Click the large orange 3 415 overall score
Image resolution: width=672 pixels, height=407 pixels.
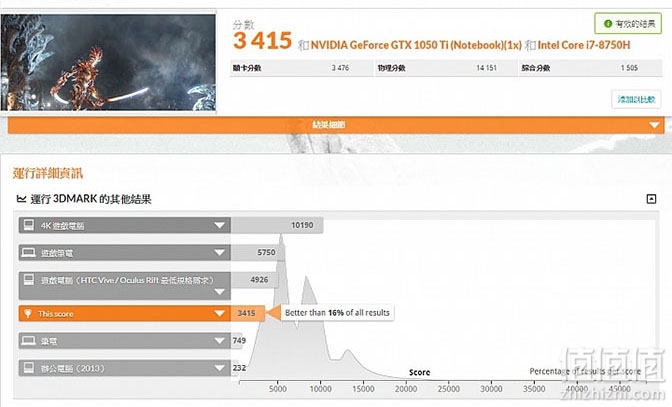[262, 41]
